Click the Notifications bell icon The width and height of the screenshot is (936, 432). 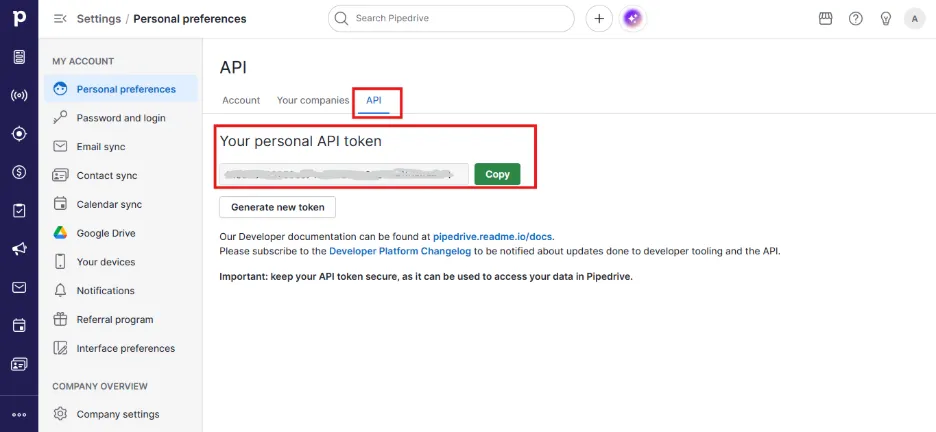click(x=60, y=291)
